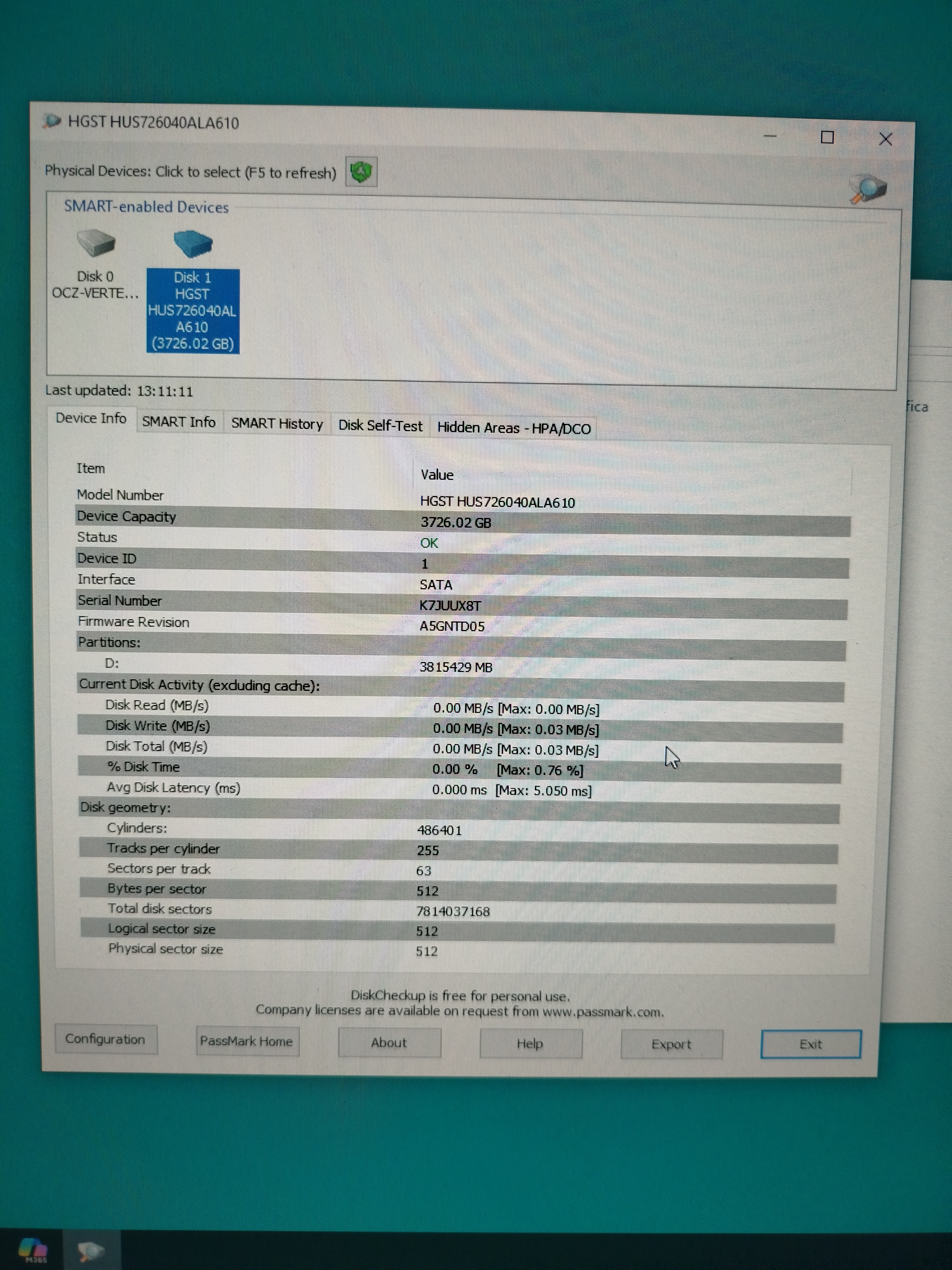
Task: Select the Disk 0 OCZ-VERTEX drive icon
Action: tap(96, 244)
